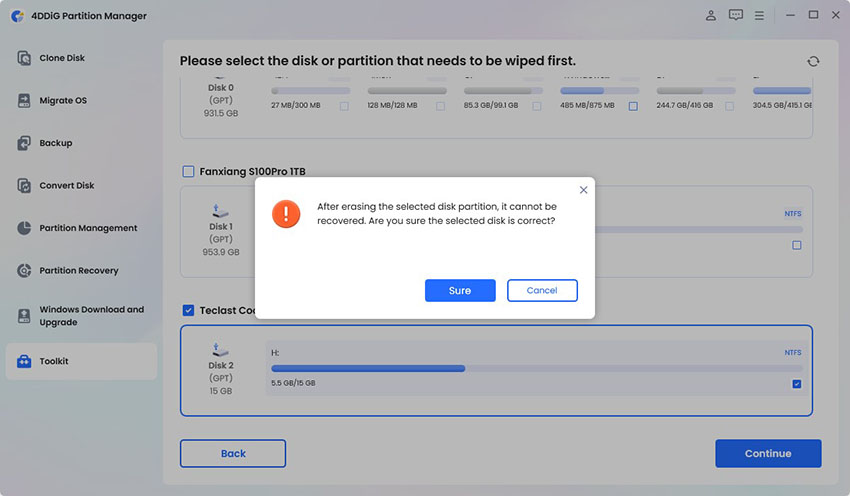Check the 485 MB/875 MB partition checkbox
850x496 pixels.
(x=633, y=106)
